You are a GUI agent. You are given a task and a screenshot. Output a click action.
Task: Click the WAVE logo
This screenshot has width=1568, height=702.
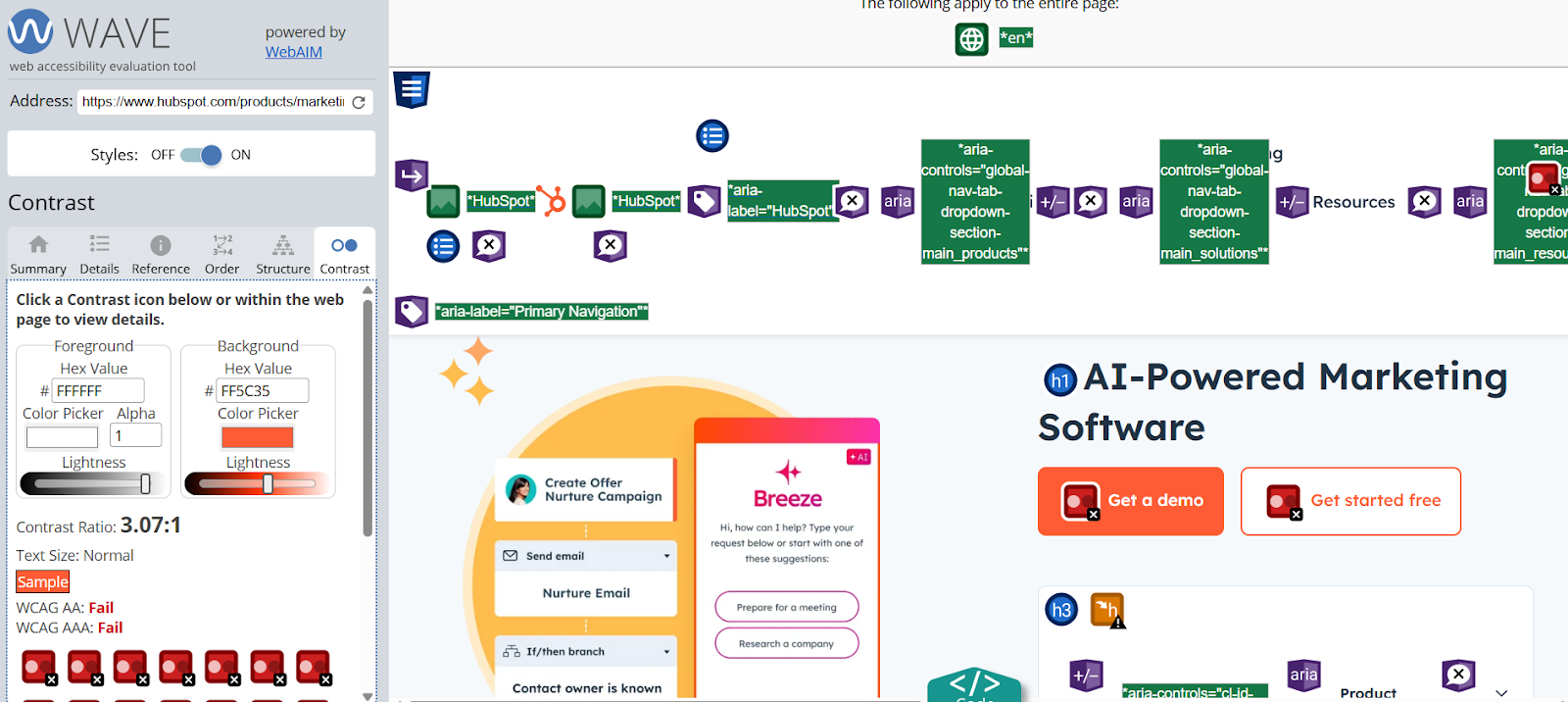tap(89, 32)
